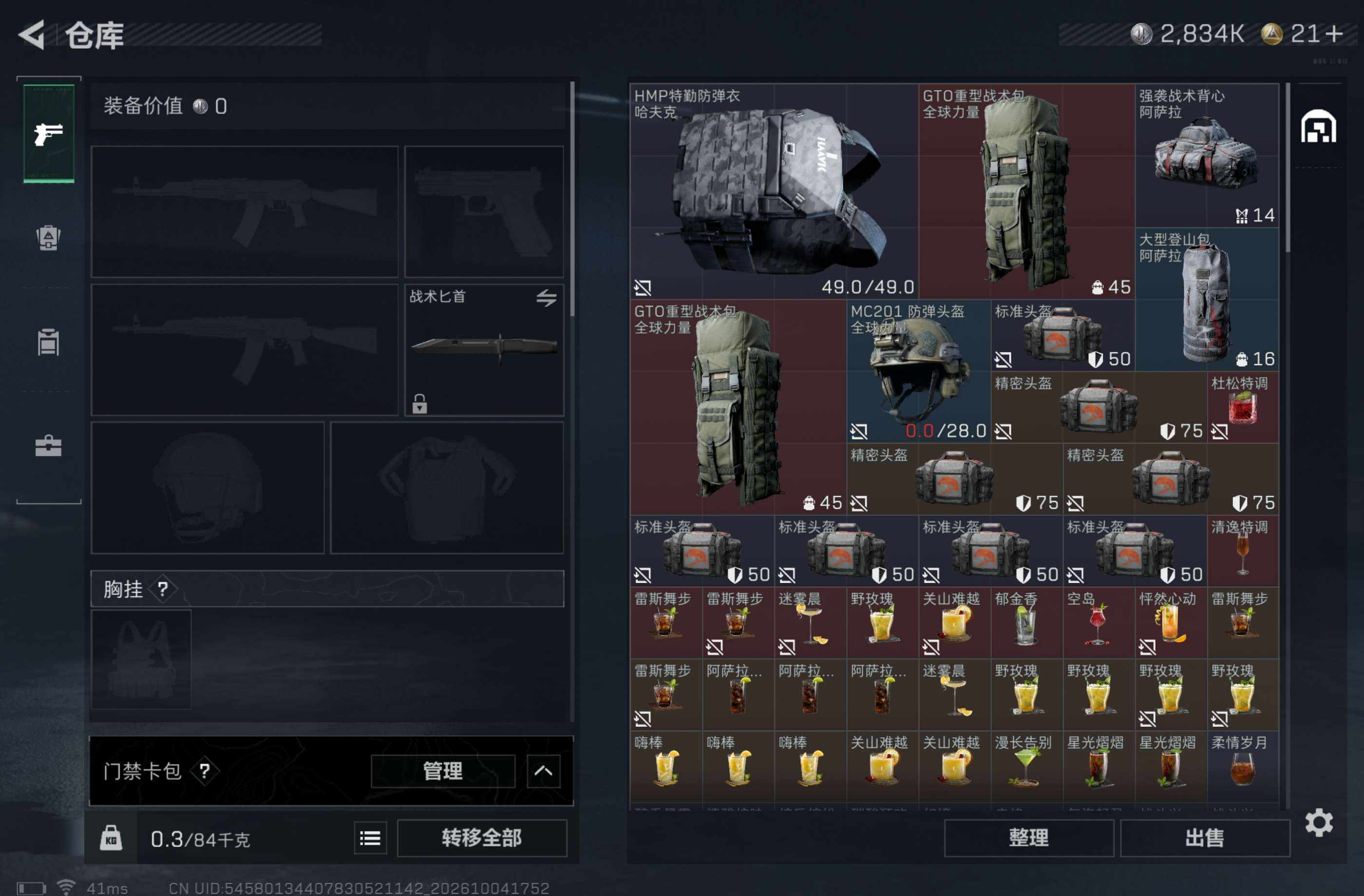Select the 清逸特调 drink item
The width and height of the screenshot is (1364, 896).
[1243, 551]
